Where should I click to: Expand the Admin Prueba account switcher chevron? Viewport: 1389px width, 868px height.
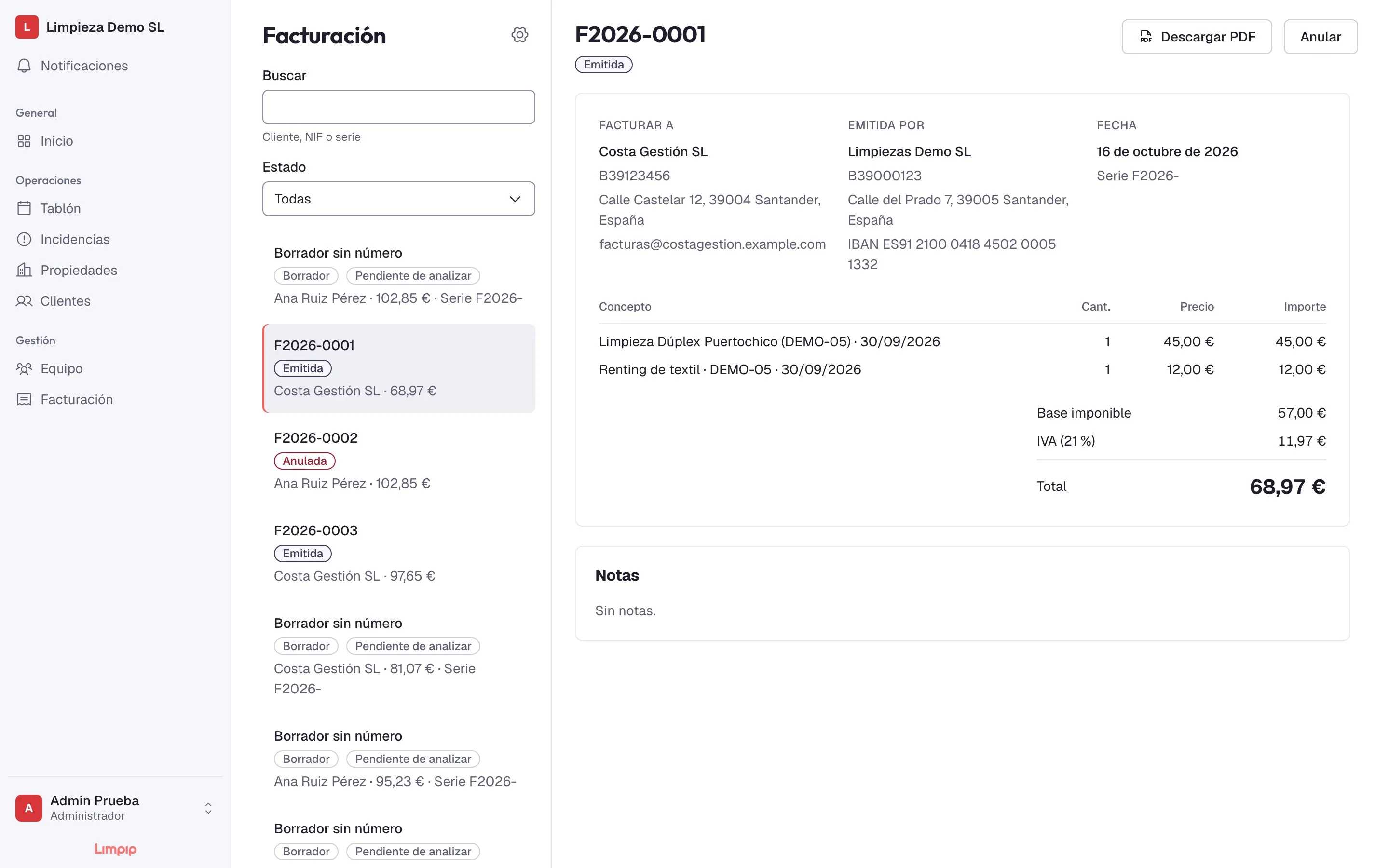point(208,808)
